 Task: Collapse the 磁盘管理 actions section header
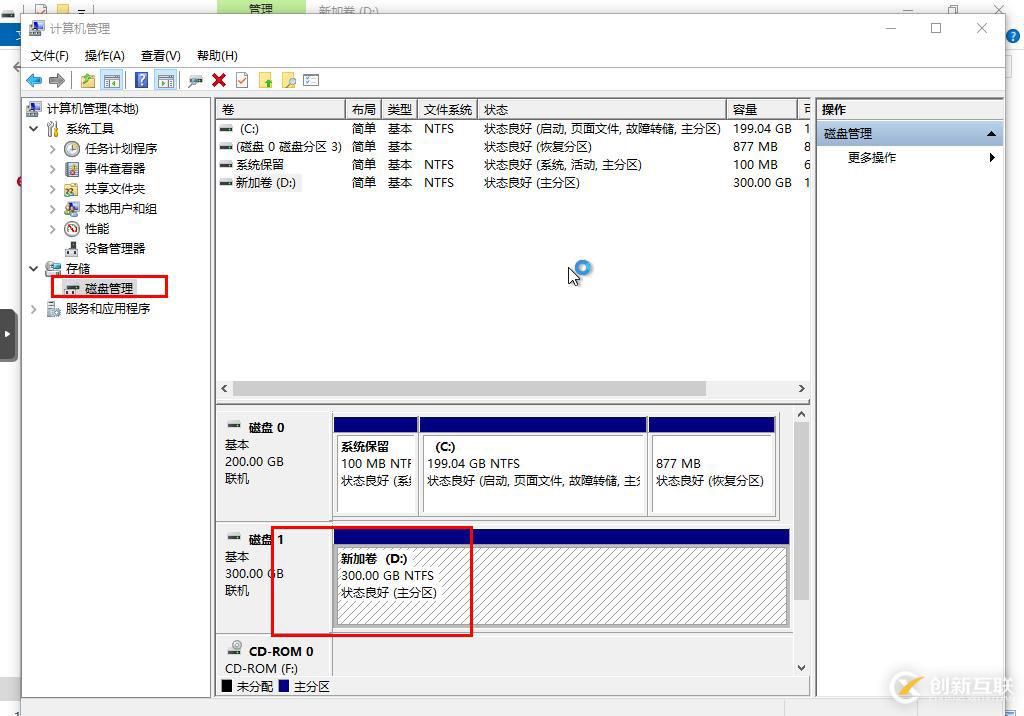point(990,132)
